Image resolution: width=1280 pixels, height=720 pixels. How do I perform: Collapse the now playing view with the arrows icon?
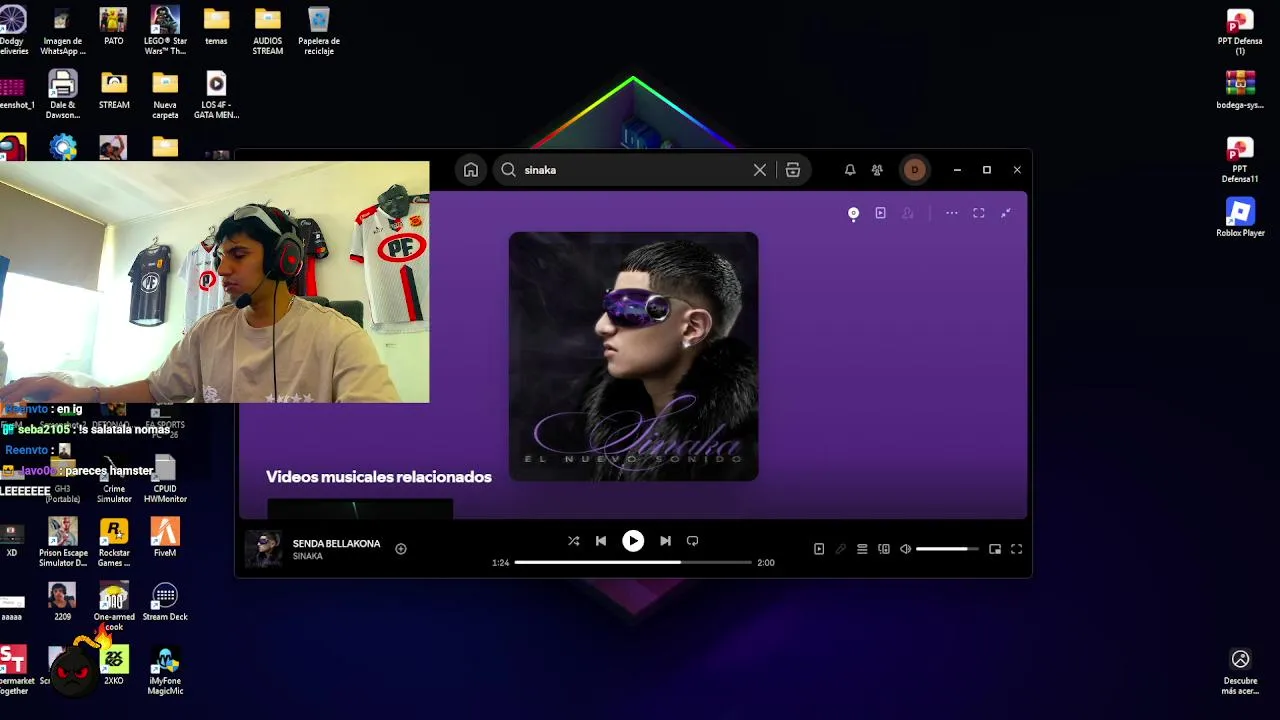pos(1006,213)
